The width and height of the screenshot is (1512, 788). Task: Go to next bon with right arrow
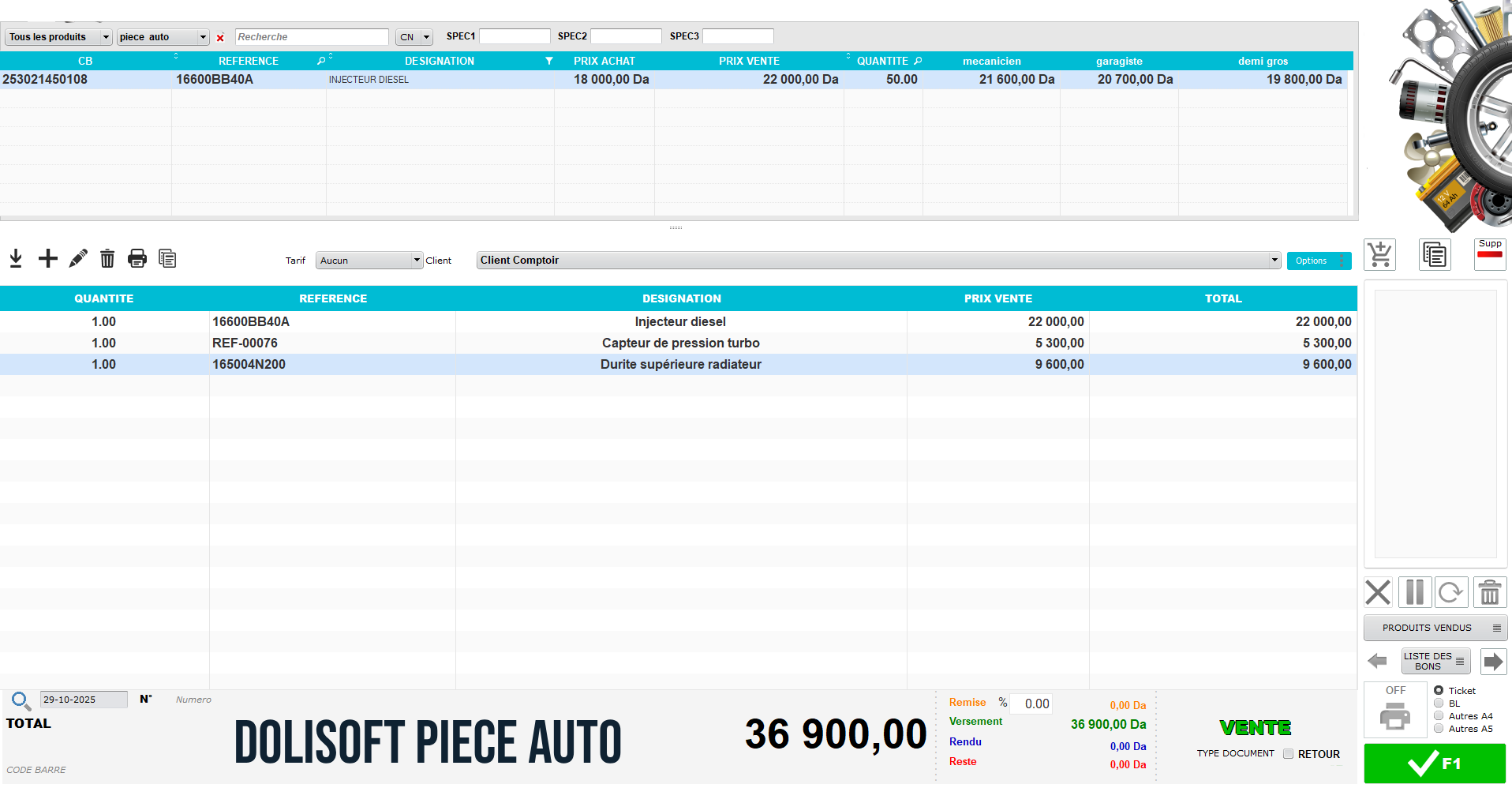[1493, 661]
